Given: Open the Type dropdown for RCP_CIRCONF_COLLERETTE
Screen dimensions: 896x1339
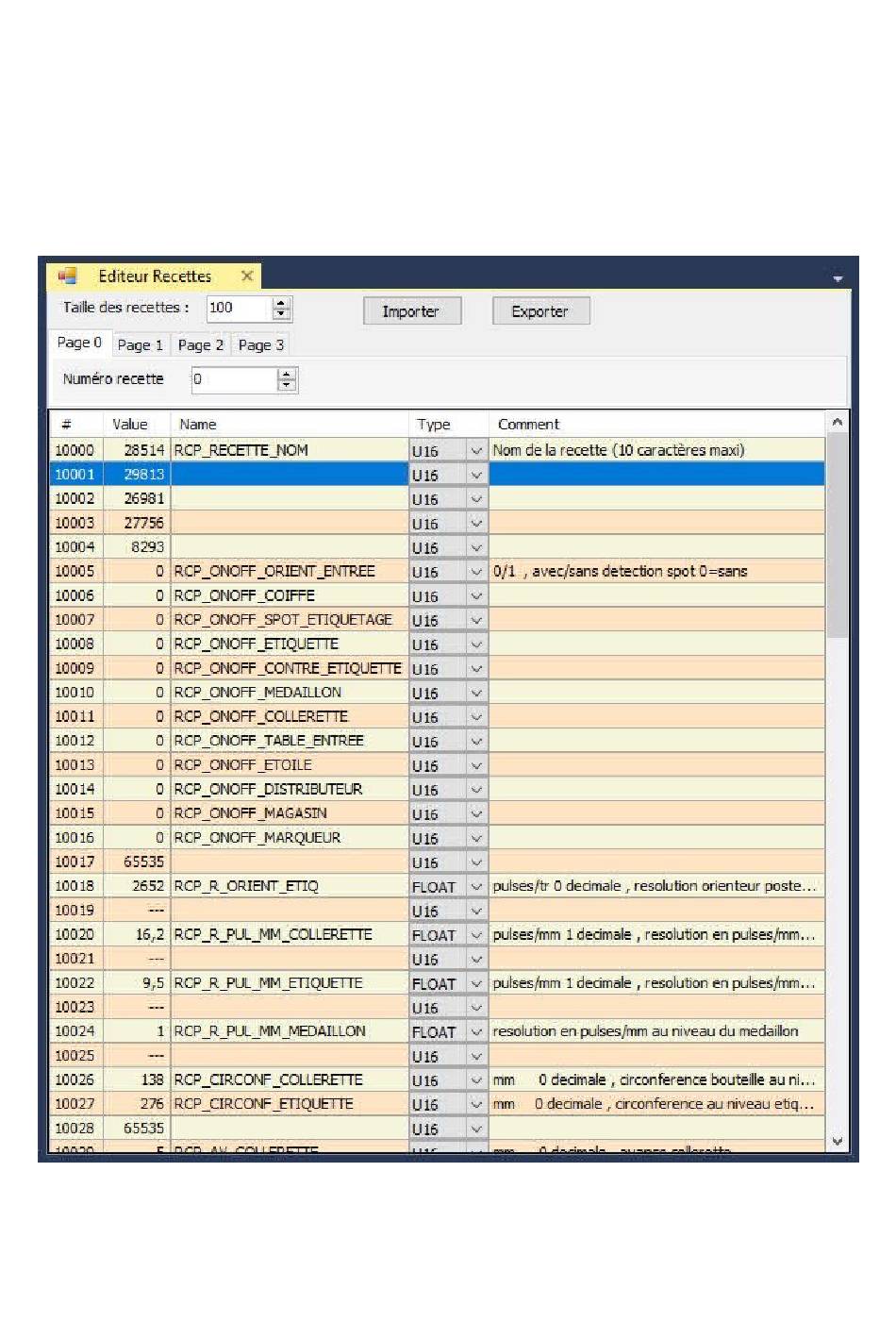Looking at the screenshot, I should (476, 1080).
